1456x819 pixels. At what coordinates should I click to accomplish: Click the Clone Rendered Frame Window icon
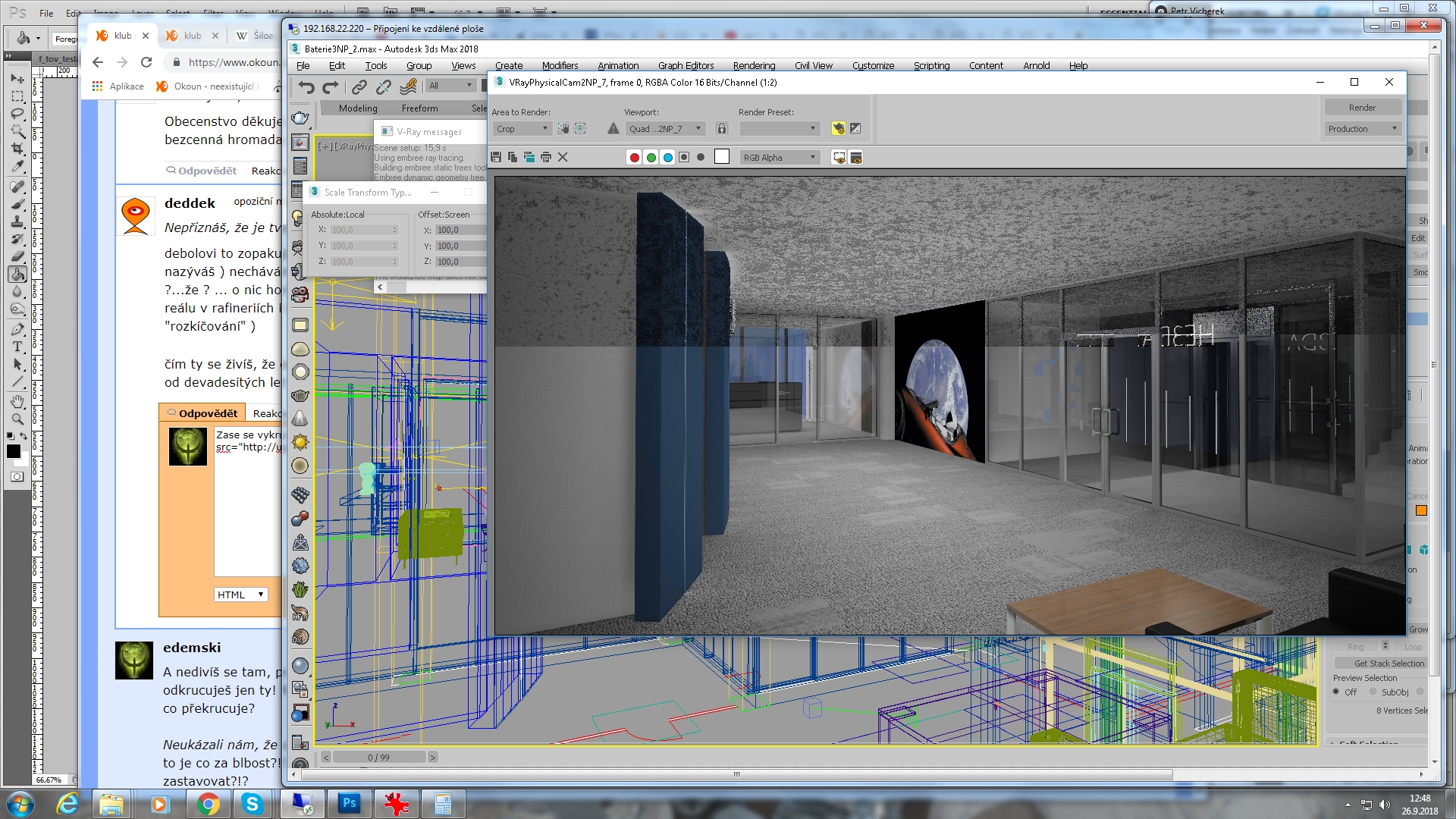pos(529,157)
